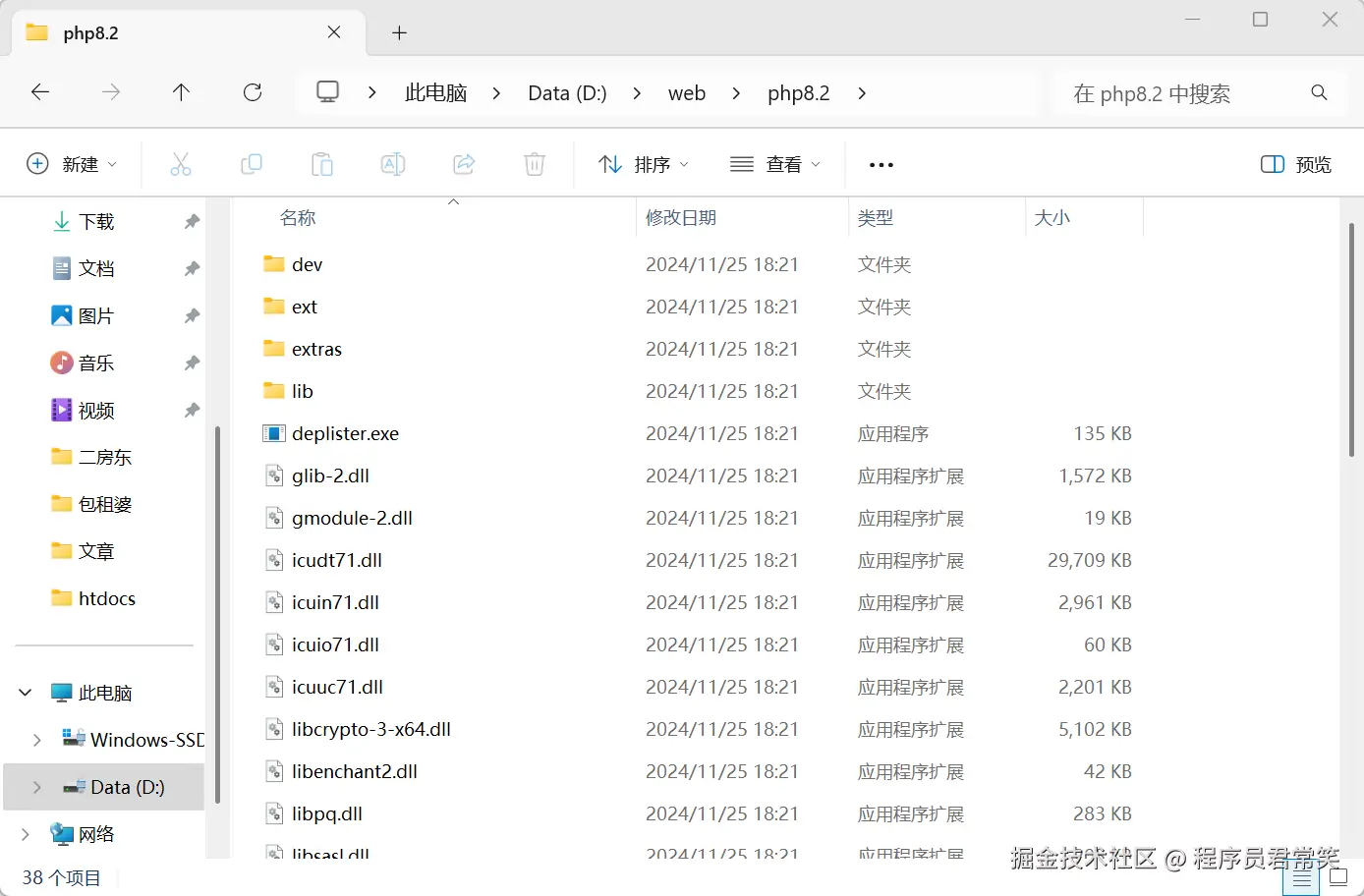Open the more options ellipsis menu

coord(881,165)
